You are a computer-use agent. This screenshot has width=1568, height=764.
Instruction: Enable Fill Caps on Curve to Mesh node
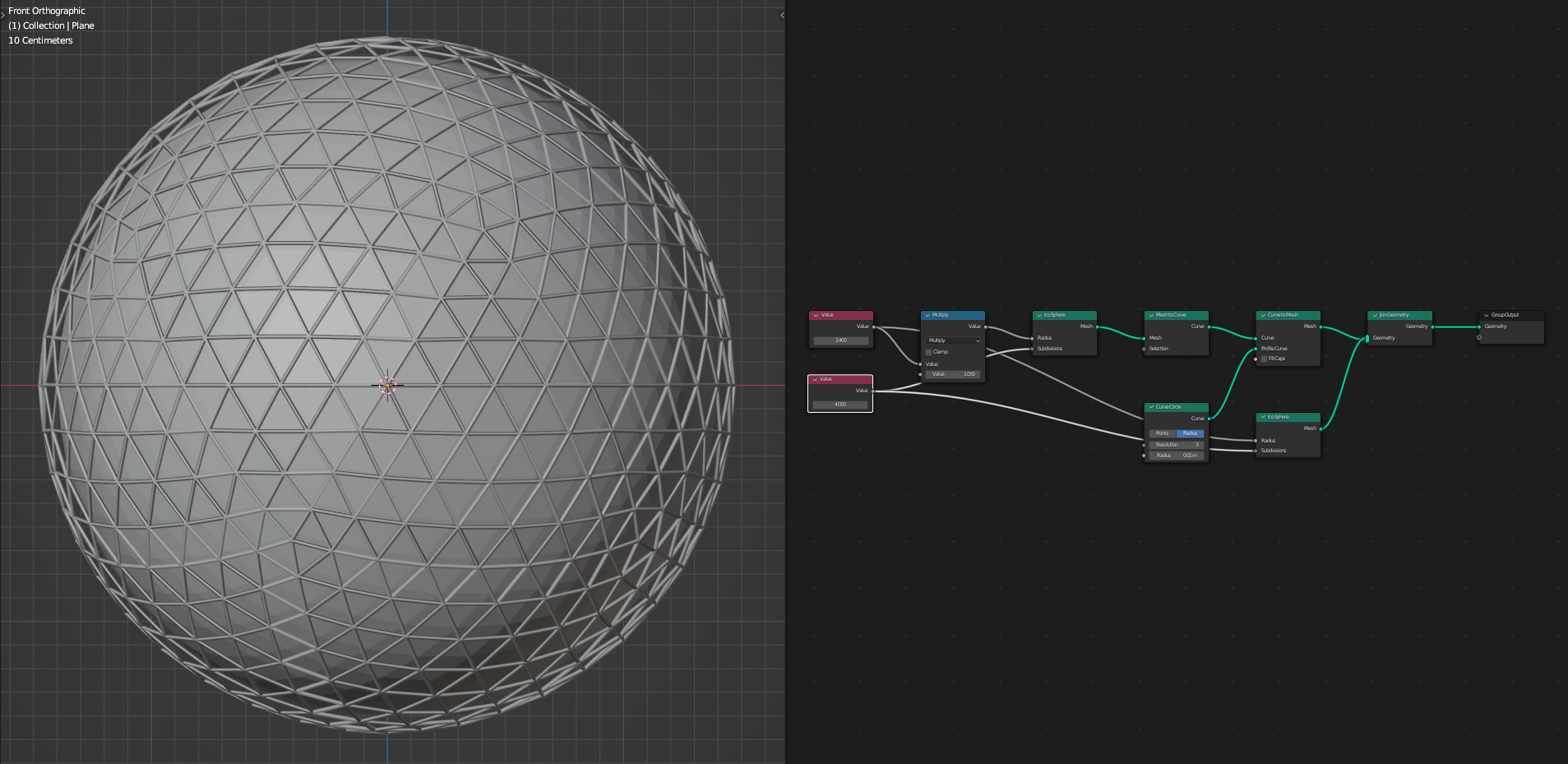1264,359
